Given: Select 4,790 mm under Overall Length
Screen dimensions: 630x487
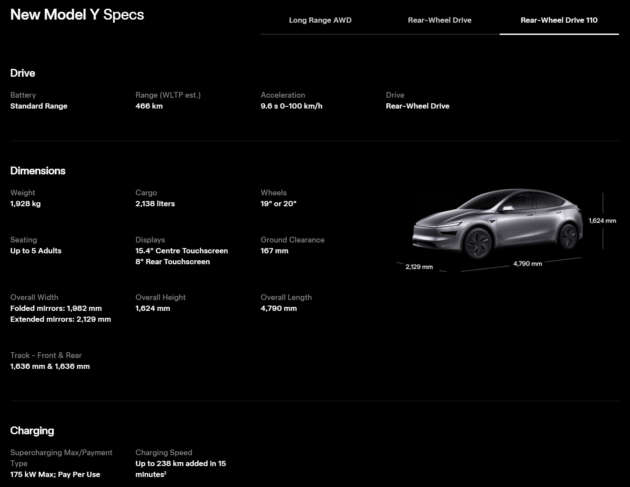Looking at the screenshot, I should click(x=278, y=308).
